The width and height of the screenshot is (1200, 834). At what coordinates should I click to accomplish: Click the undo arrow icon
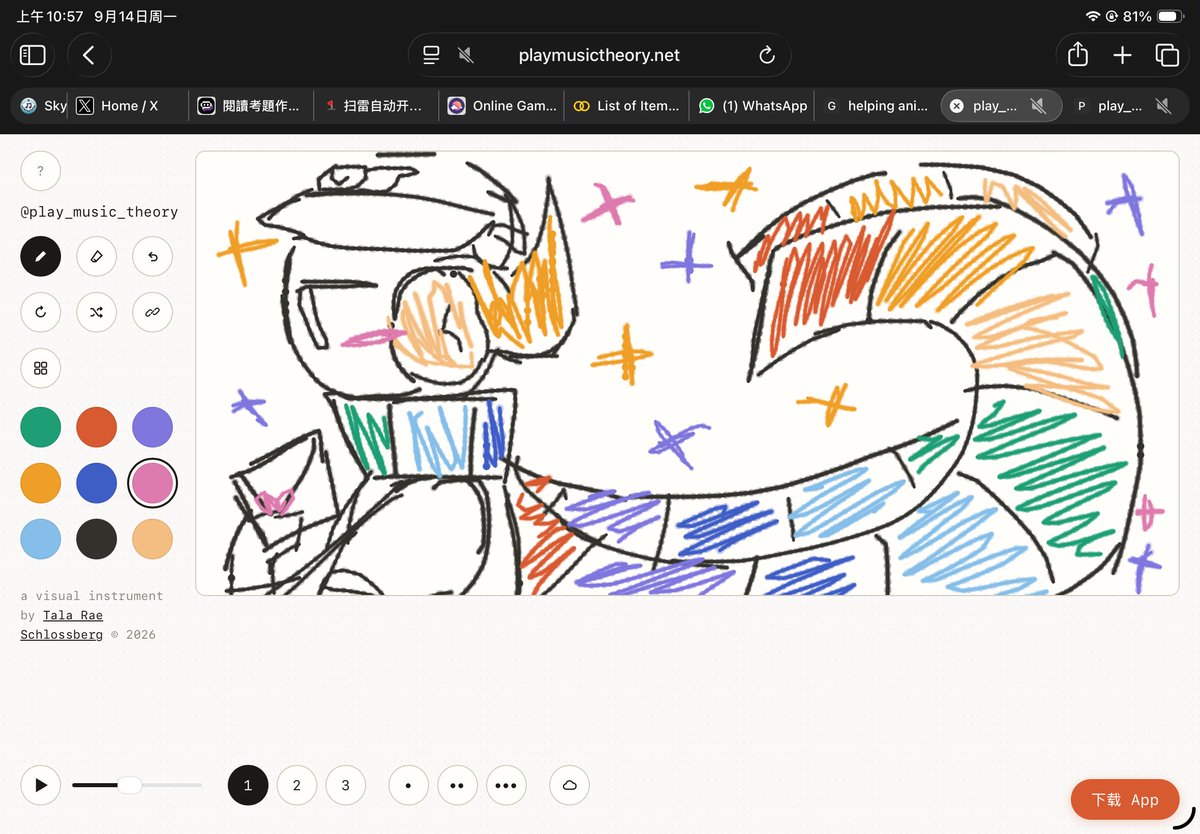click(x=153, y=257)
